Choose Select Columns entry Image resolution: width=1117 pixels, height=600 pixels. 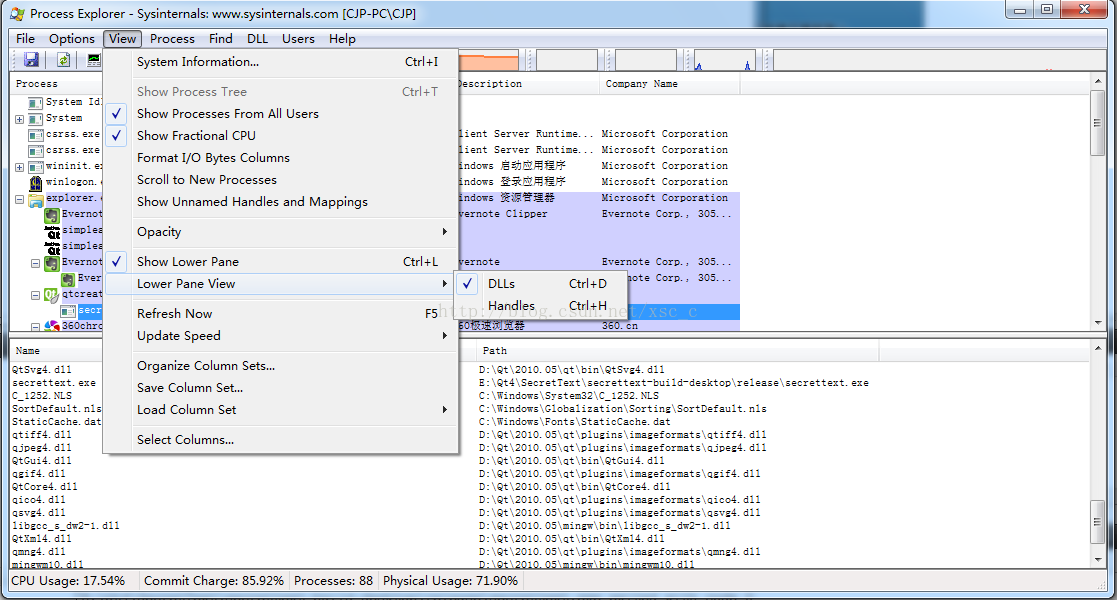pyautogui.click(x=281, y=440)
